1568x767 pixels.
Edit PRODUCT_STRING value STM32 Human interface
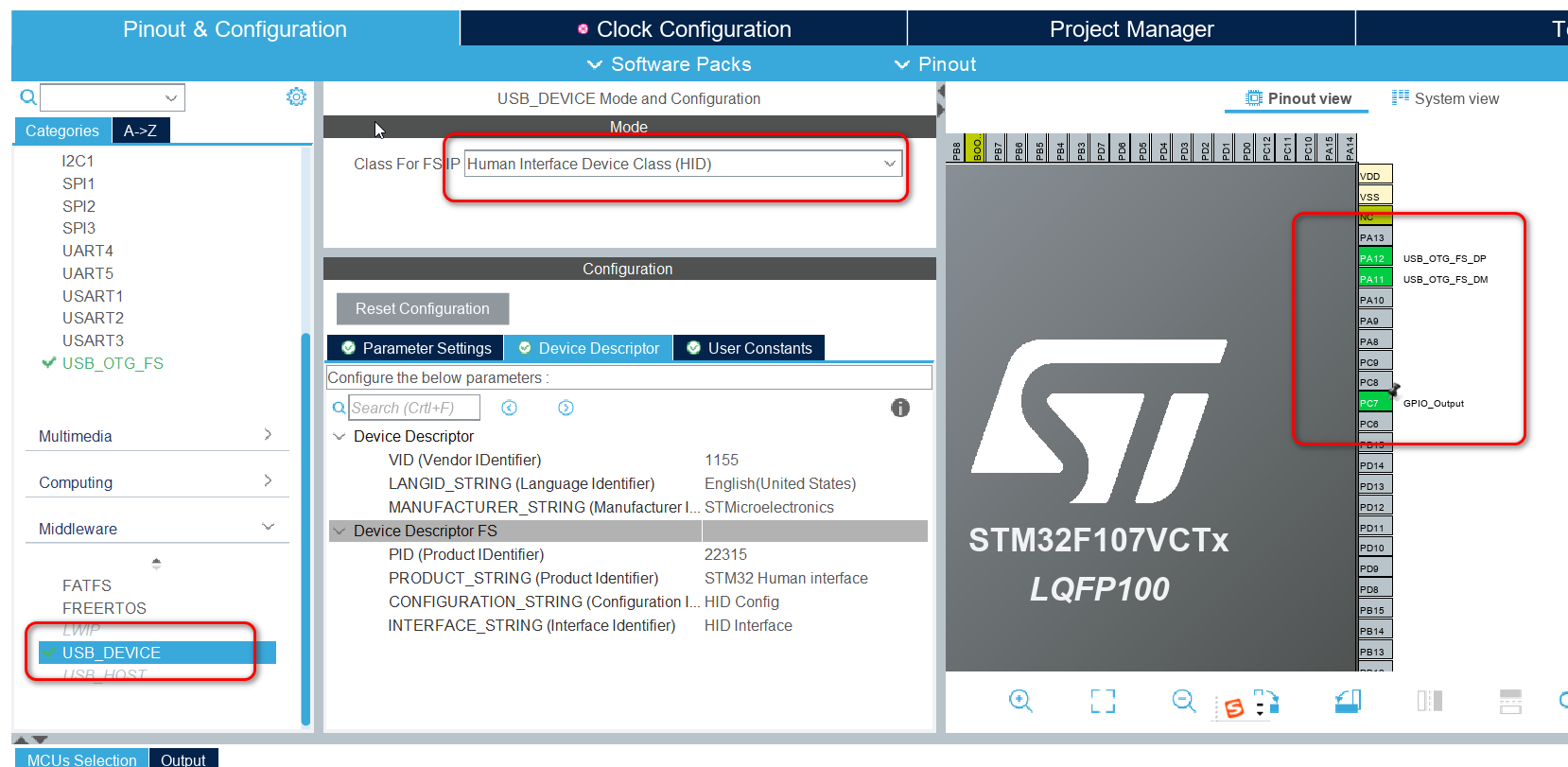tap(786, 578)
